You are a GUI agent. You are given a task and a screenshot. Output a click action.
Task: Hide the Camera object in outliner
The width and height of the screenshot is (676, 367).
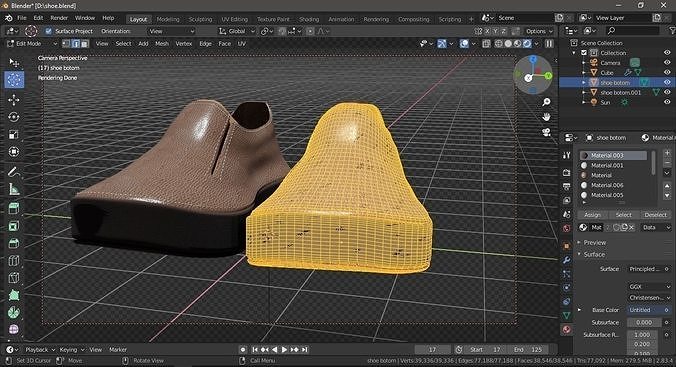(667, 63)
